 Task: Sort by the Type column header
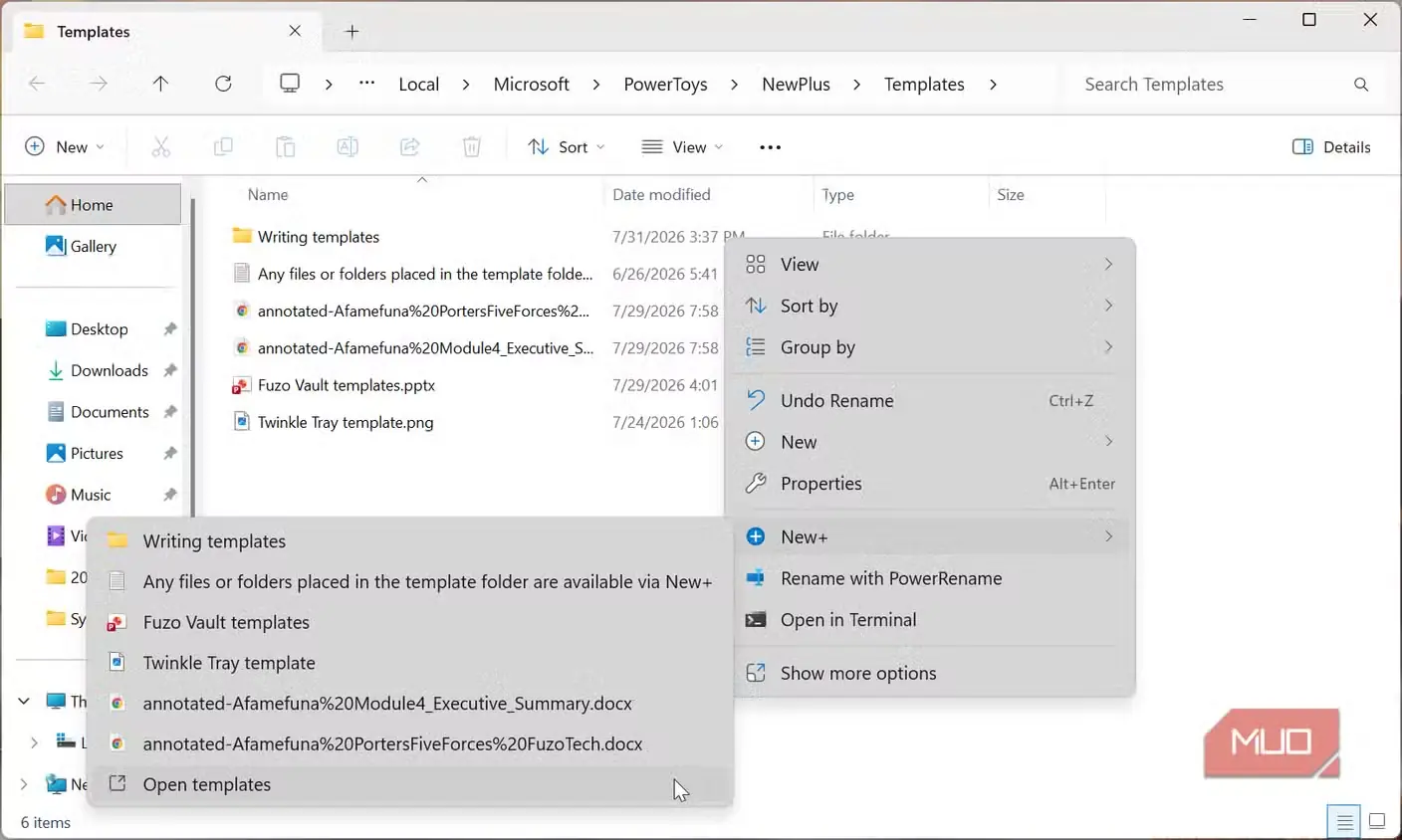pos(838,195)
